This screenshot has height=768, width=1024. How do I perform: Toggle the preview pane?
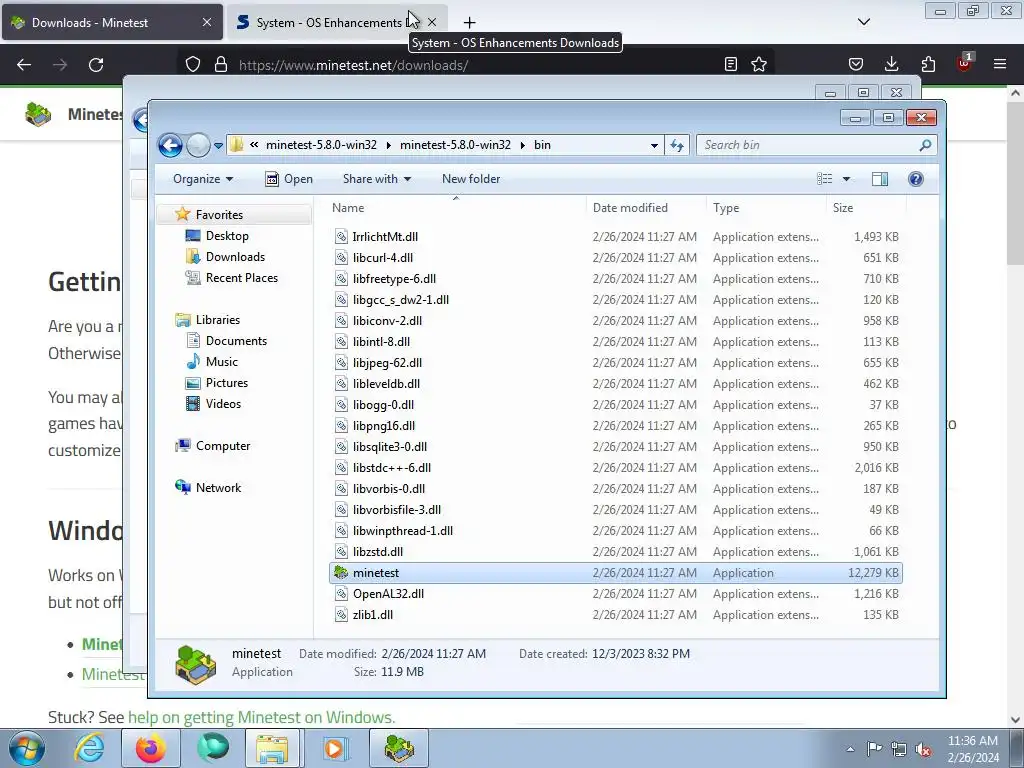pyautogui.click(x=880, y=179)
